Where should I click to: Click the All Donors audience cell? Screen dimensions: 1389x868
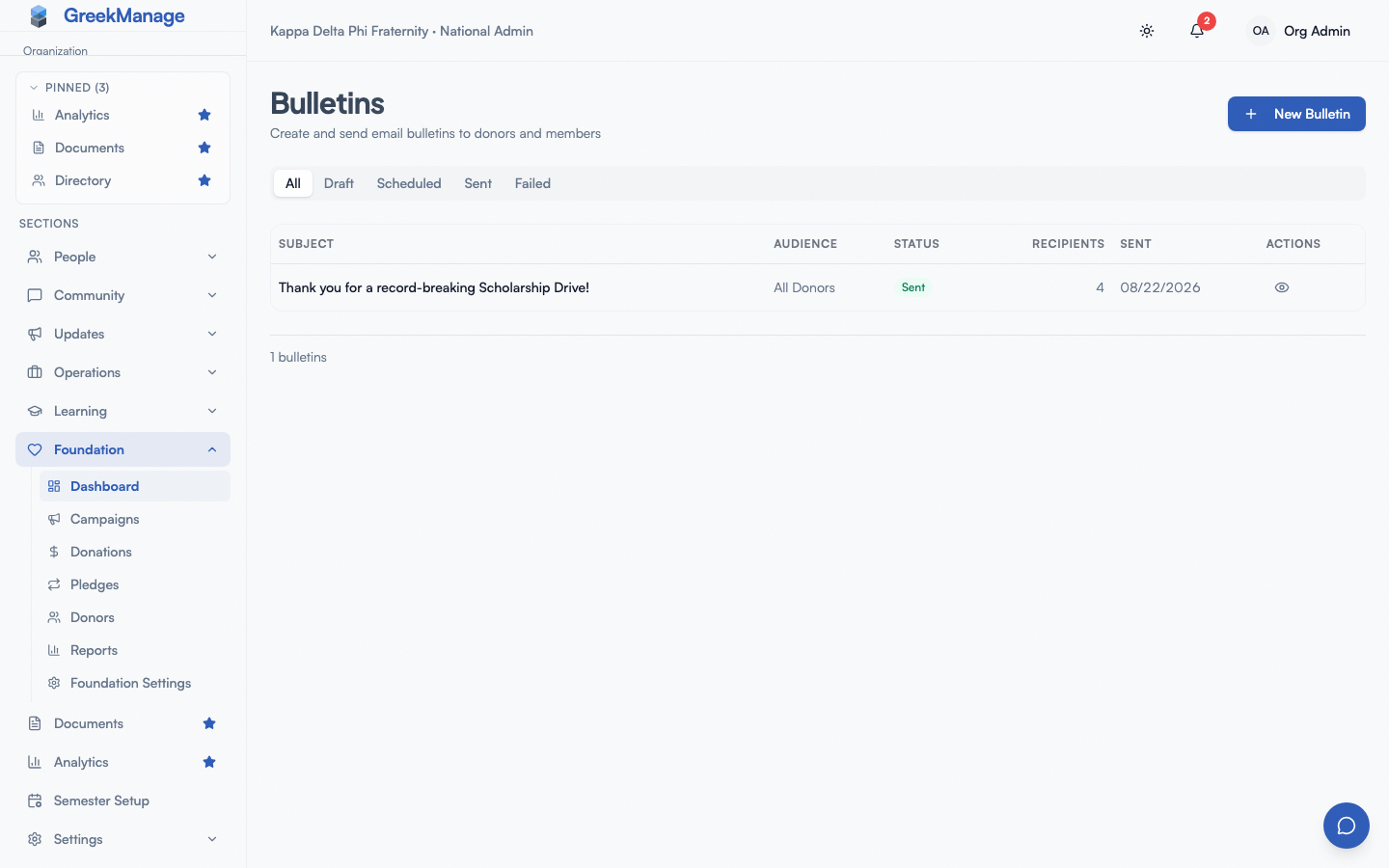[804, 287]
